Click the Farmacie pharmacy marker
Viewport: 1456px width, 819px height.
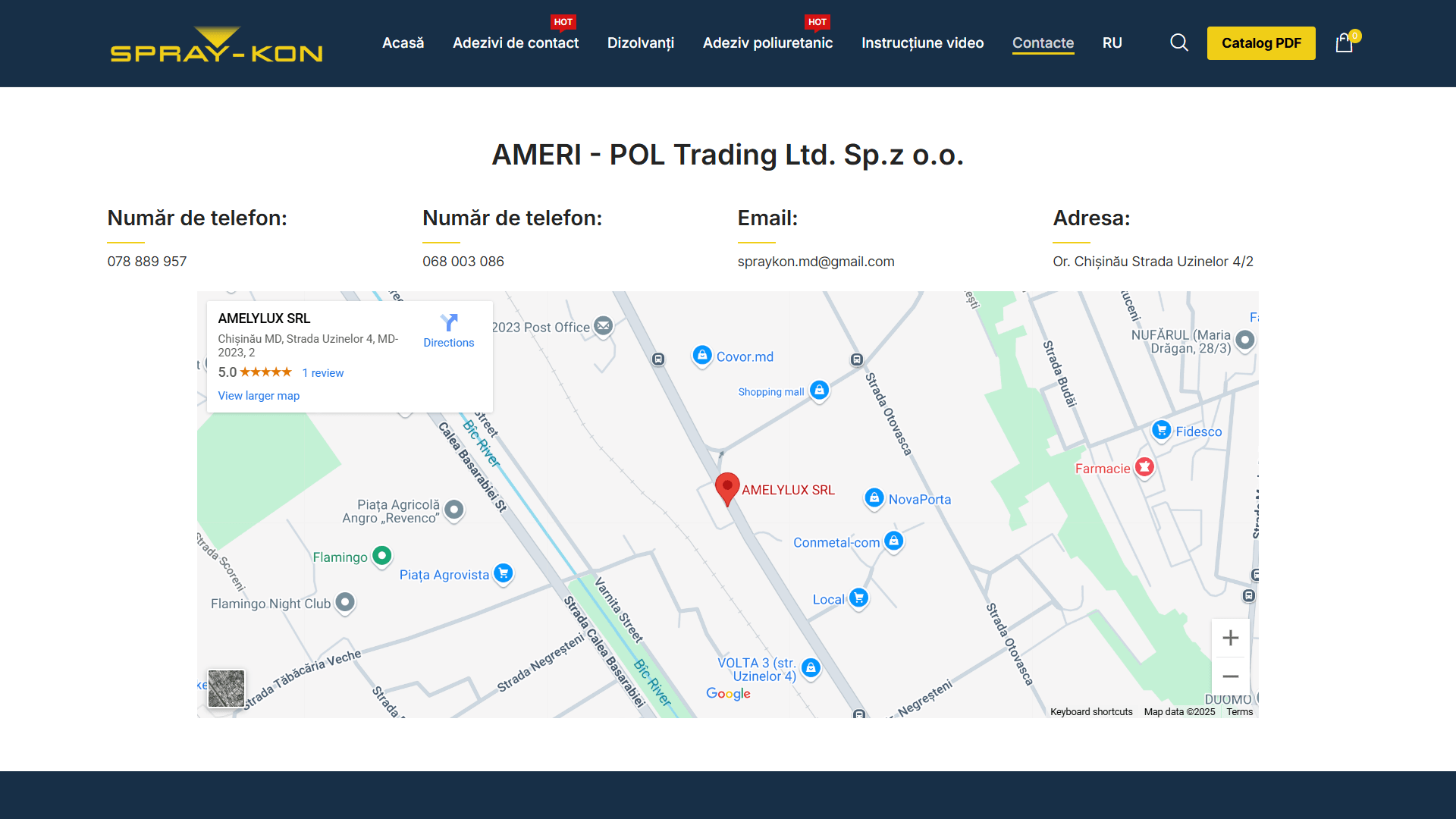pyautogui.click(x=1145, y=467)
